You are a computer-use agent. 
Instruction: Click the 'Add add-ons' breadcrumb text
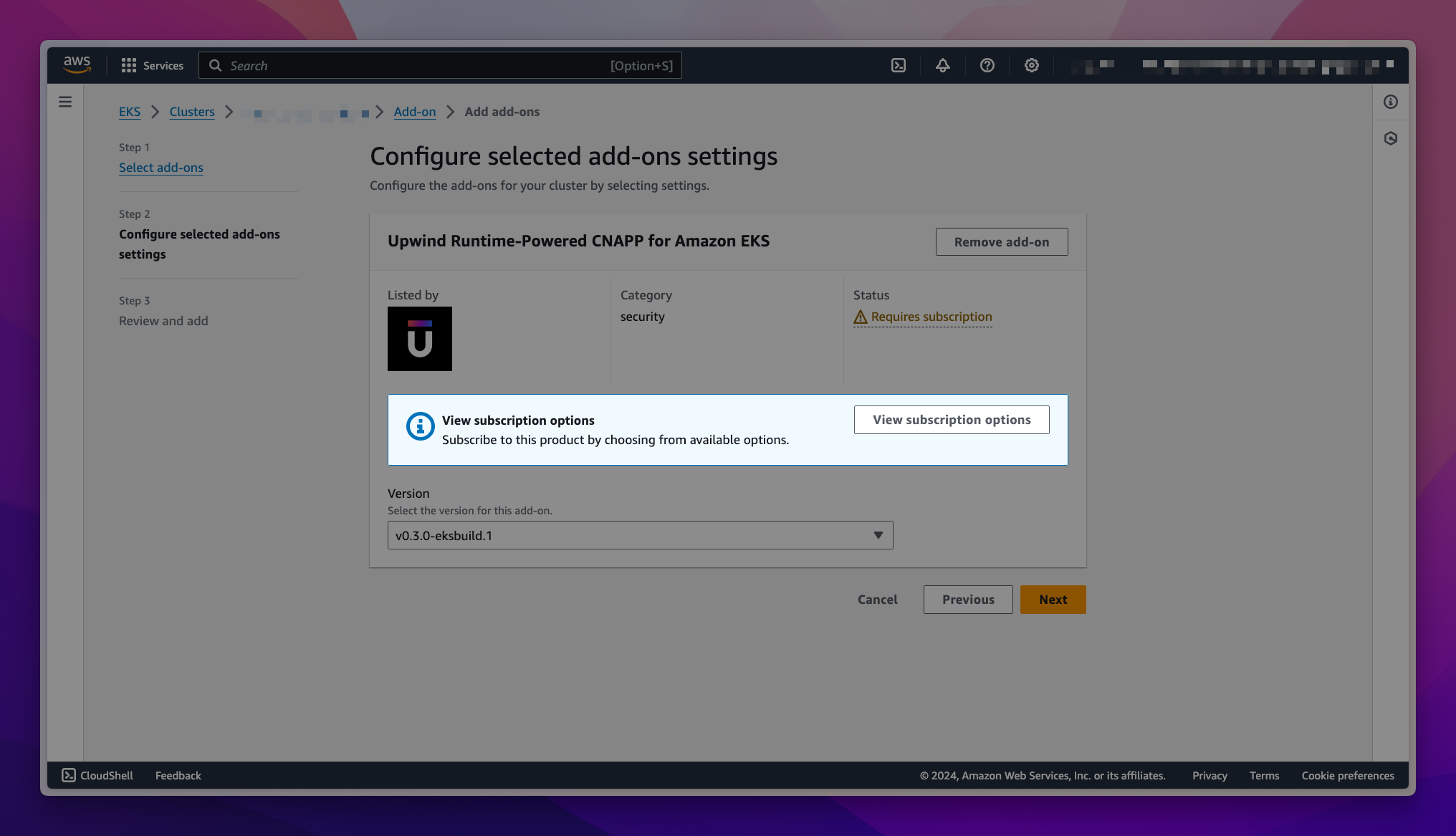tap(502, 112)
